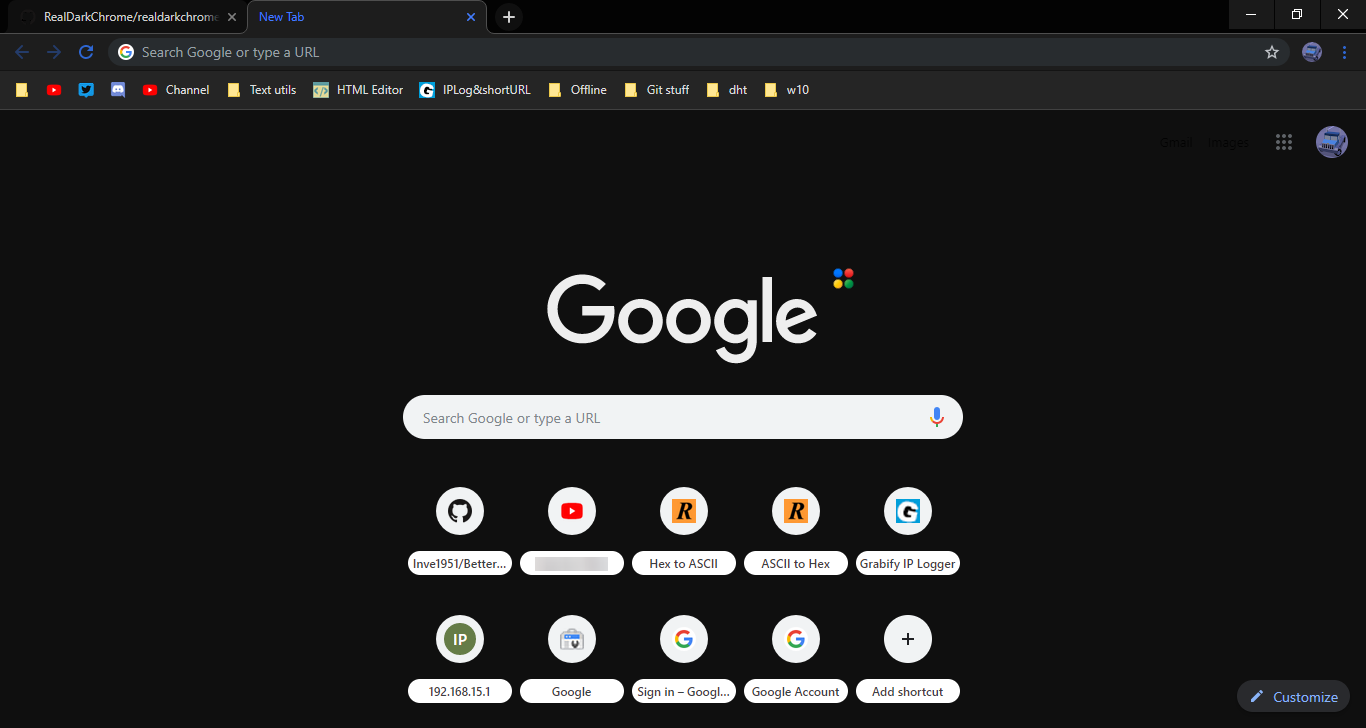Open the 192.168.15.1 shortcut
Screen dimensions: 1366x728
pos(460,660)
